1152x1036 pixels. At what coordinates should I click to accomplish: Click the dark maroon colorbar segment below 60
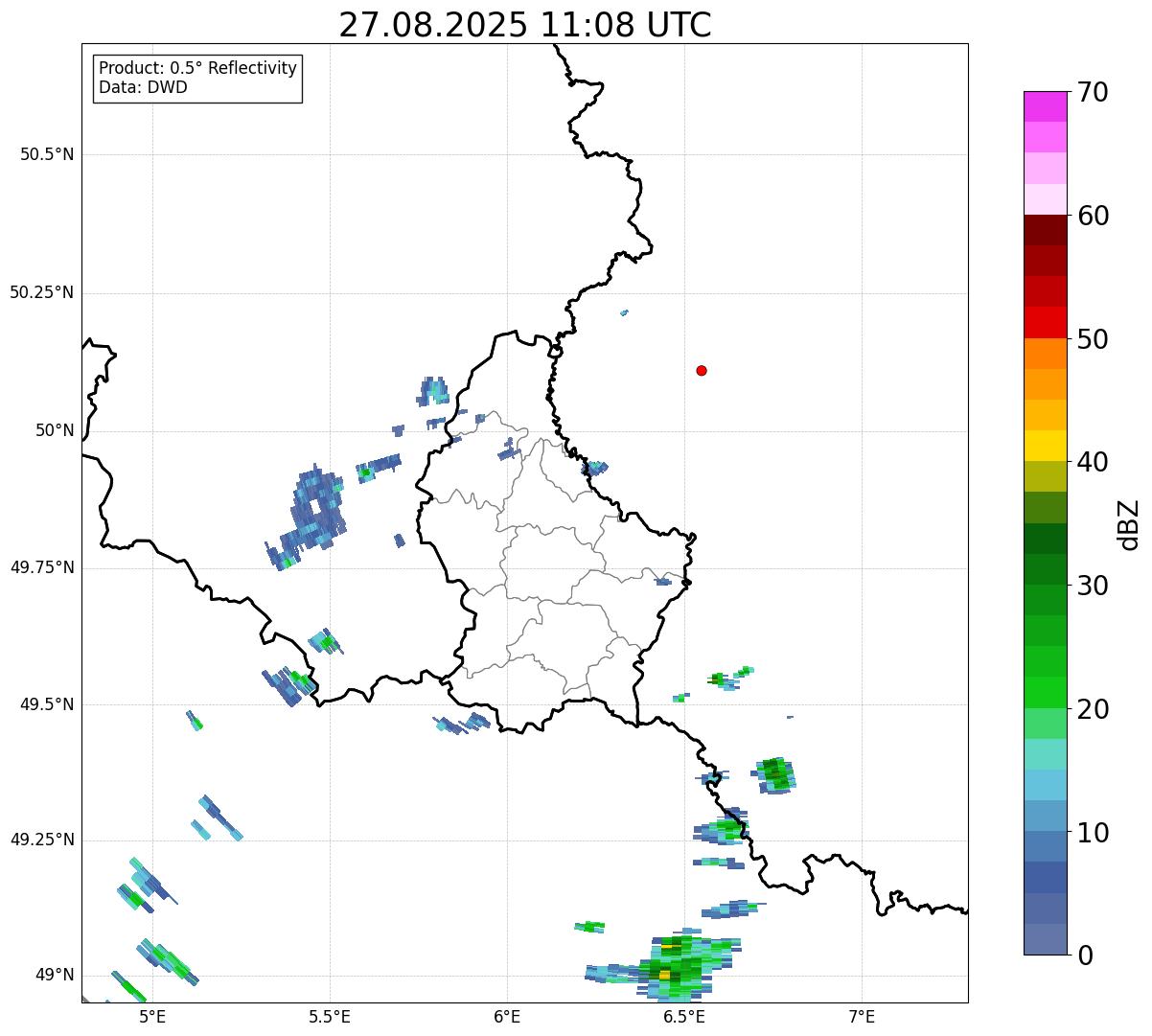1046,230
